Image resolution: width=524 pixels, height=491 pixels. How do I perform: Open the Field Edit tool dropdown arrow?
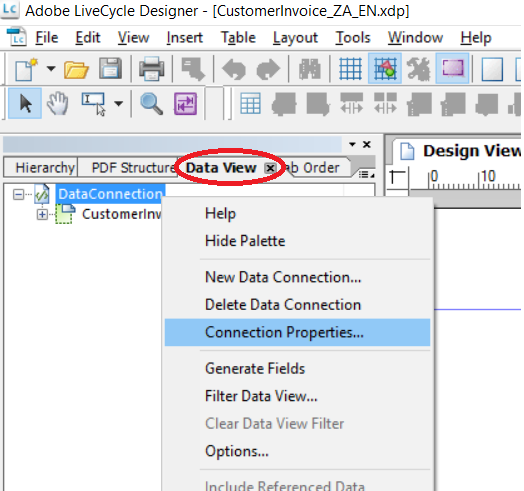point(118,103)
